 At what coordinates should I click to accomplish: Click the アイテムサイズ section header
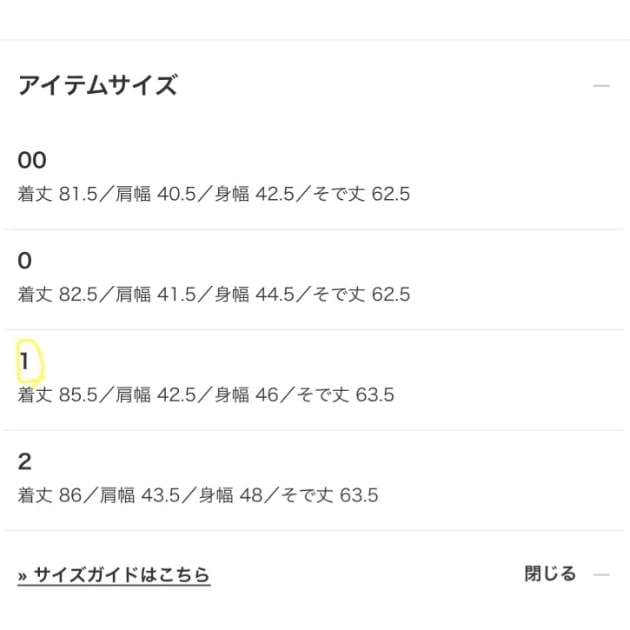[97, 86]
